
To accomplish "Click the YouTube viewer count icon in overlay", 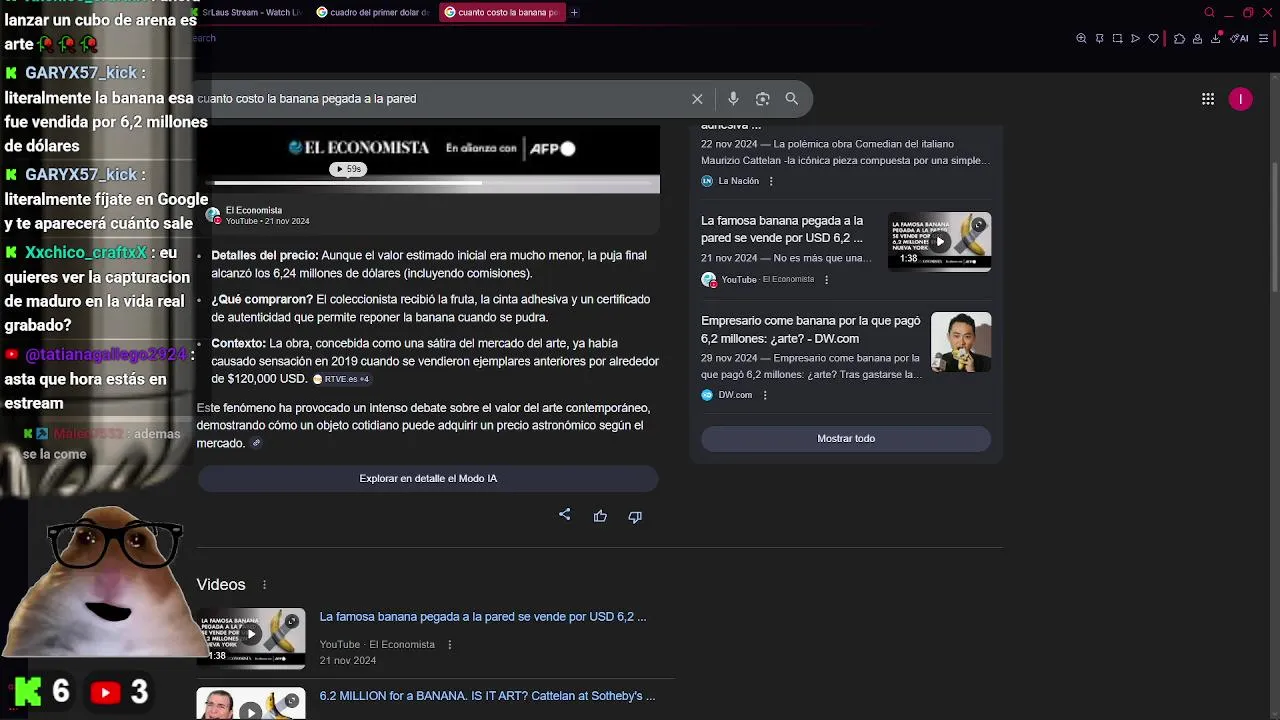I will (x=105, y=692).
